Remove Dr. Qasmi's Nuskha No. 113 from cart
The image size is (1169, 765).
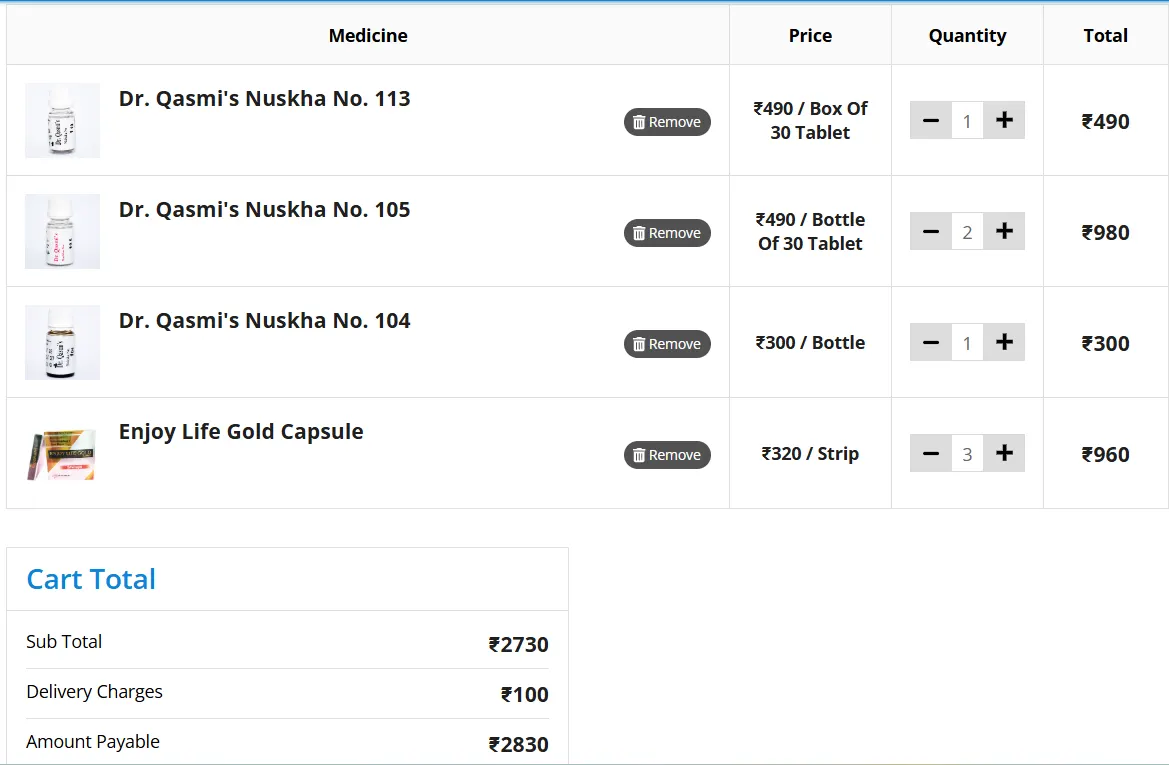[x=667, y=122]
